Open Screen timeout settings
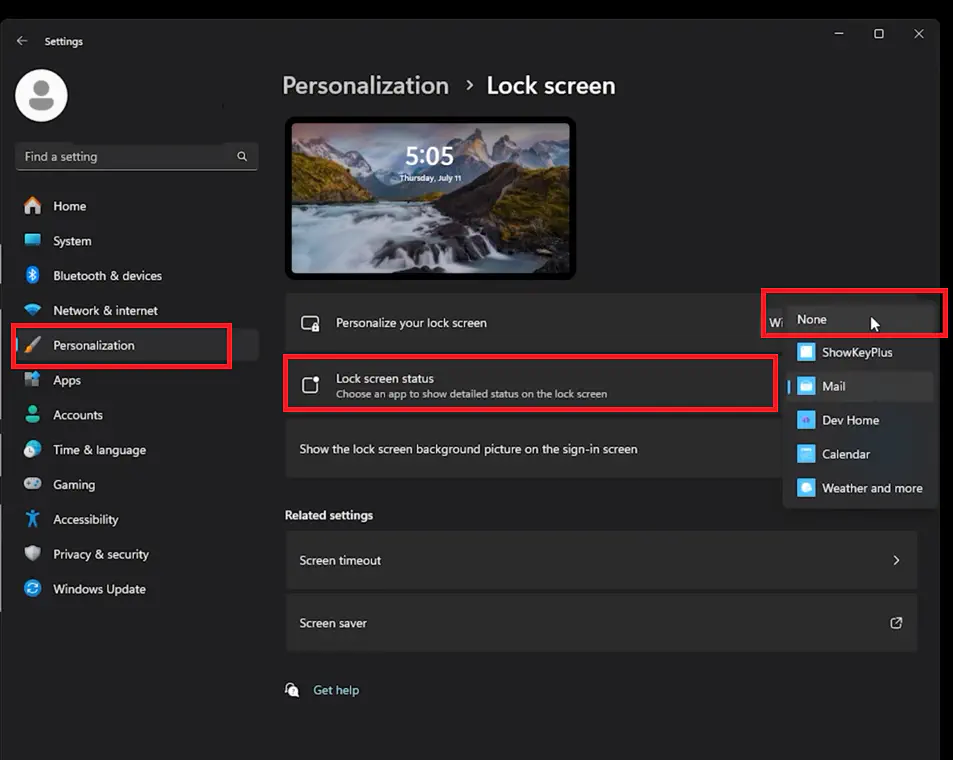Image resolution: width=953 pixels, height=760 pixels. (600, 560)
